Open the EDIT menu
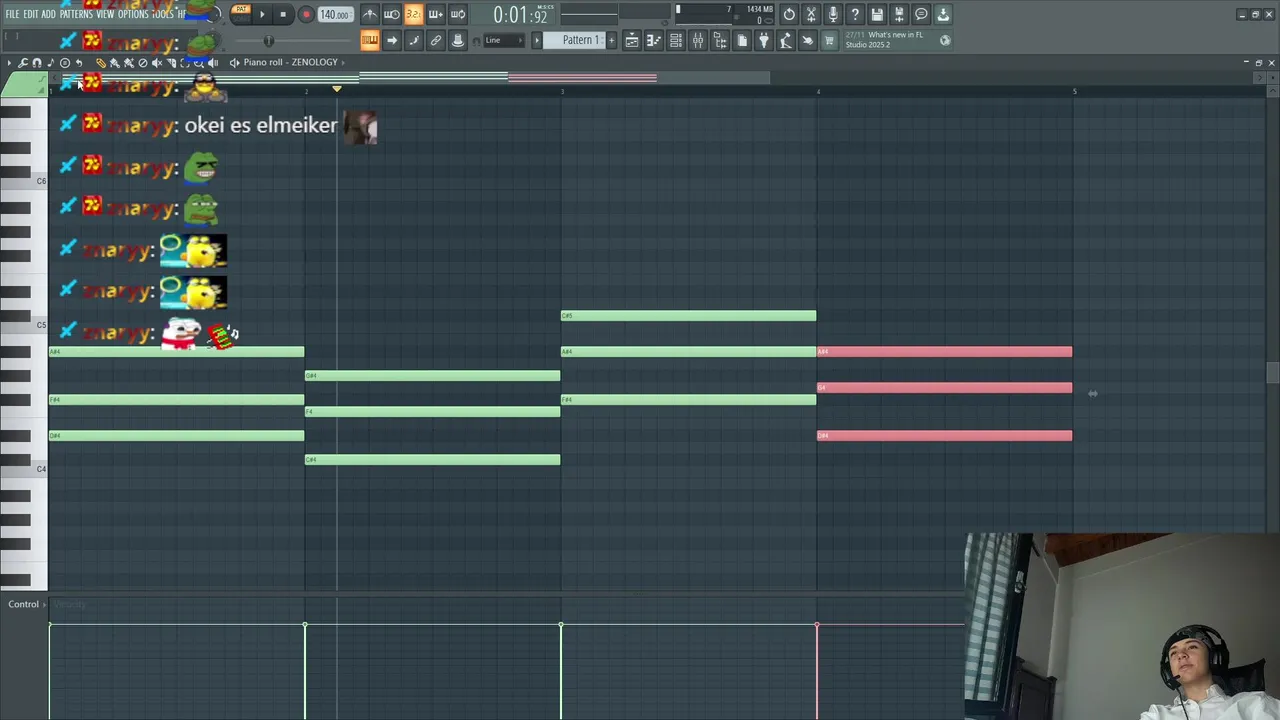1280x720 pixels. tap(31, 14)
